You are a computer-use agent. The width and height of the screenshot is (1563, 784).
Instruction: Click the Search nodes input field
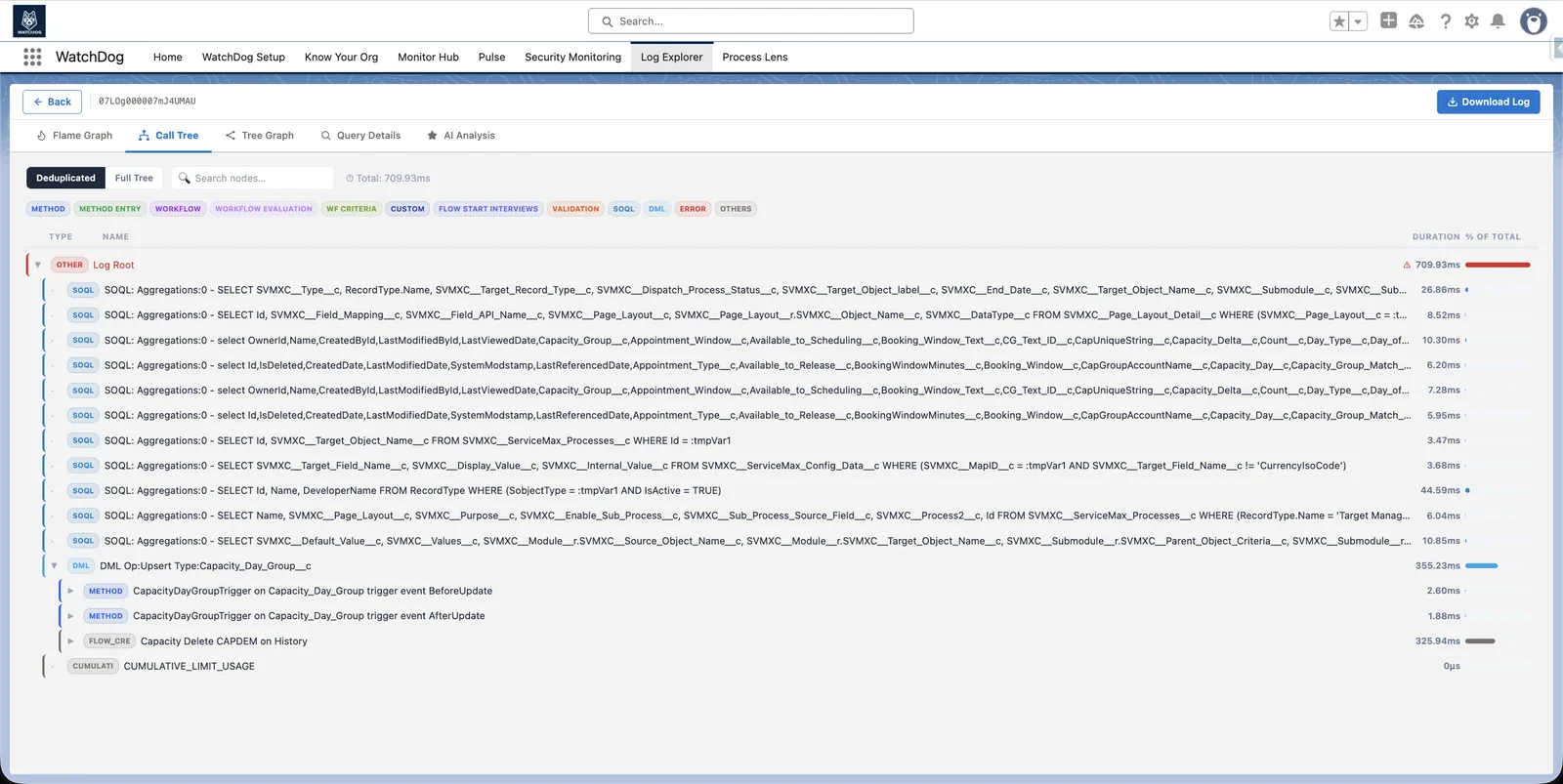click(253, 178)
